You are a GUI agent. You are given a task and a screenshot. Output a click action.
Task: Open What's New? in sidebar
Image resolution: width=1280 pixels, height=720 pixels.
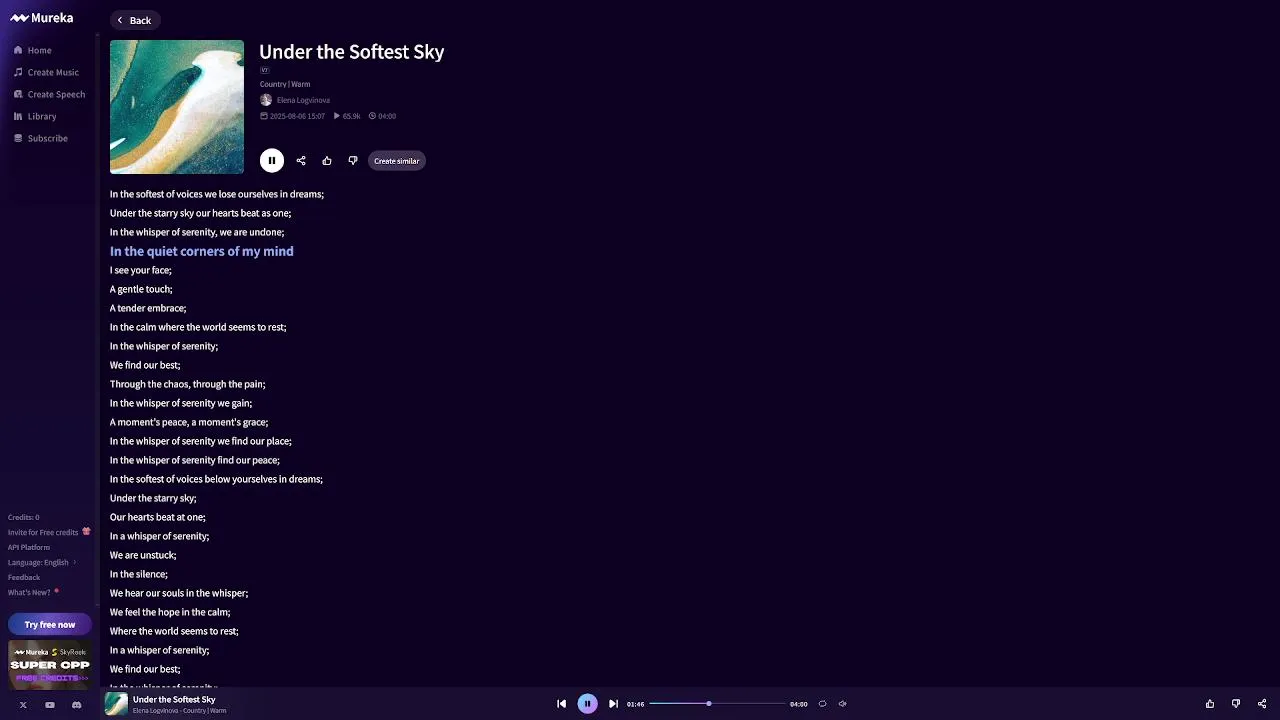pyautogui.click(x=33, y=592)
